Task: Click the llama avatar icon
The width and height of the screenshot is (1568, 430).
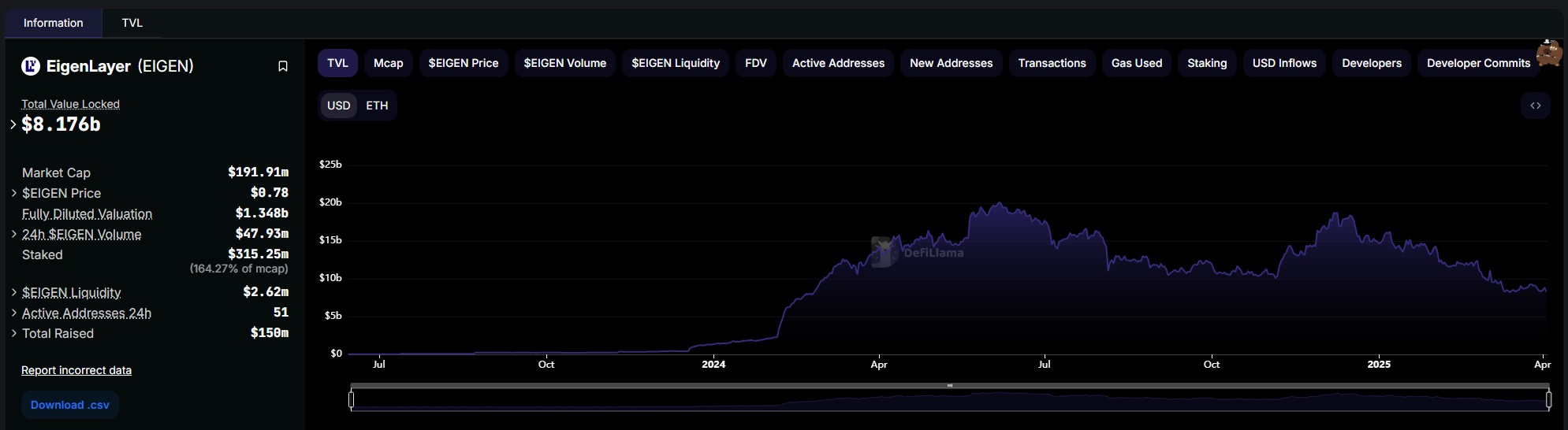Action: point(1549,54)
